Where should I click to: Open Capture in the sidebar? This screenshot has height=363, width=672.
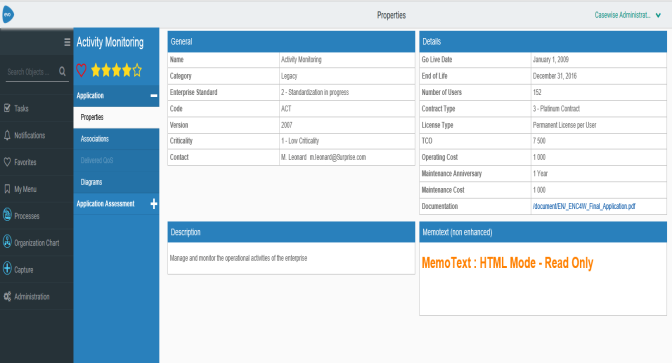click(36, 270)
